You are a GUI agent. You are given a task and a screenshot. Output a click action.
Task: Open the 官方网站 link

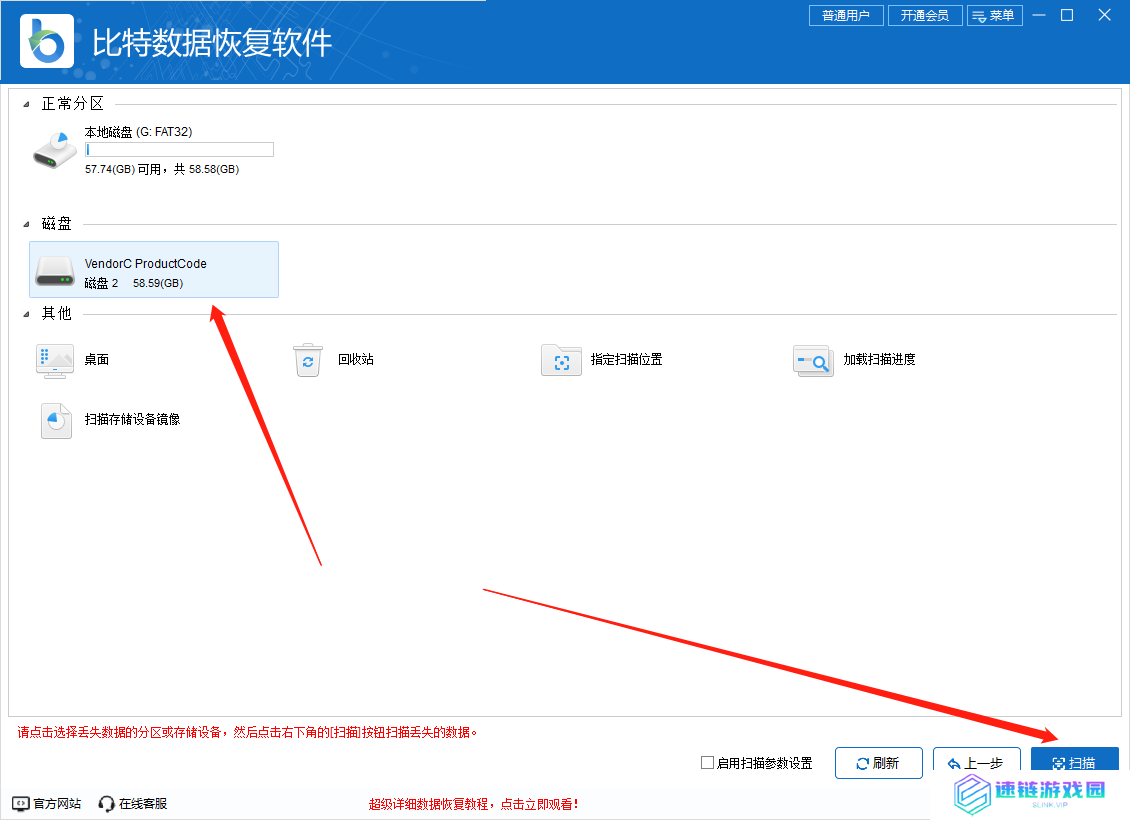[47, 803]
